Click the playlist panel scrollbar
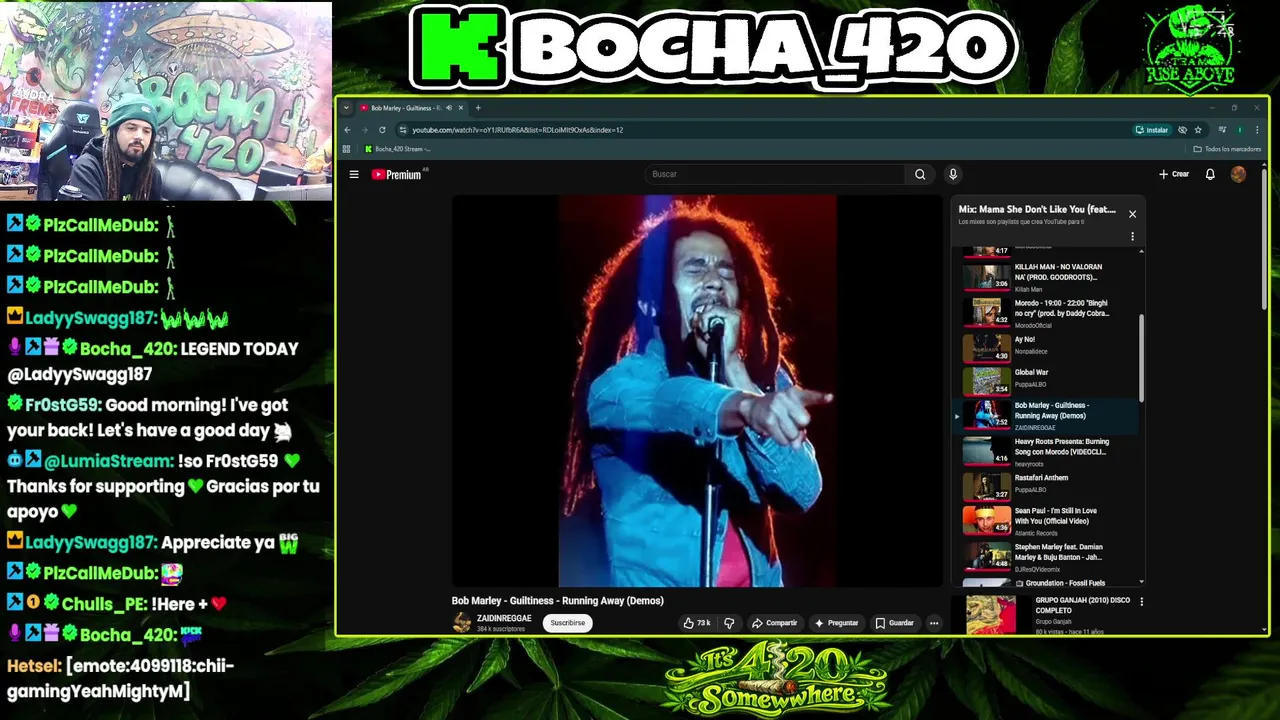Screen dimensions: 1280x720 [1142, 358]
